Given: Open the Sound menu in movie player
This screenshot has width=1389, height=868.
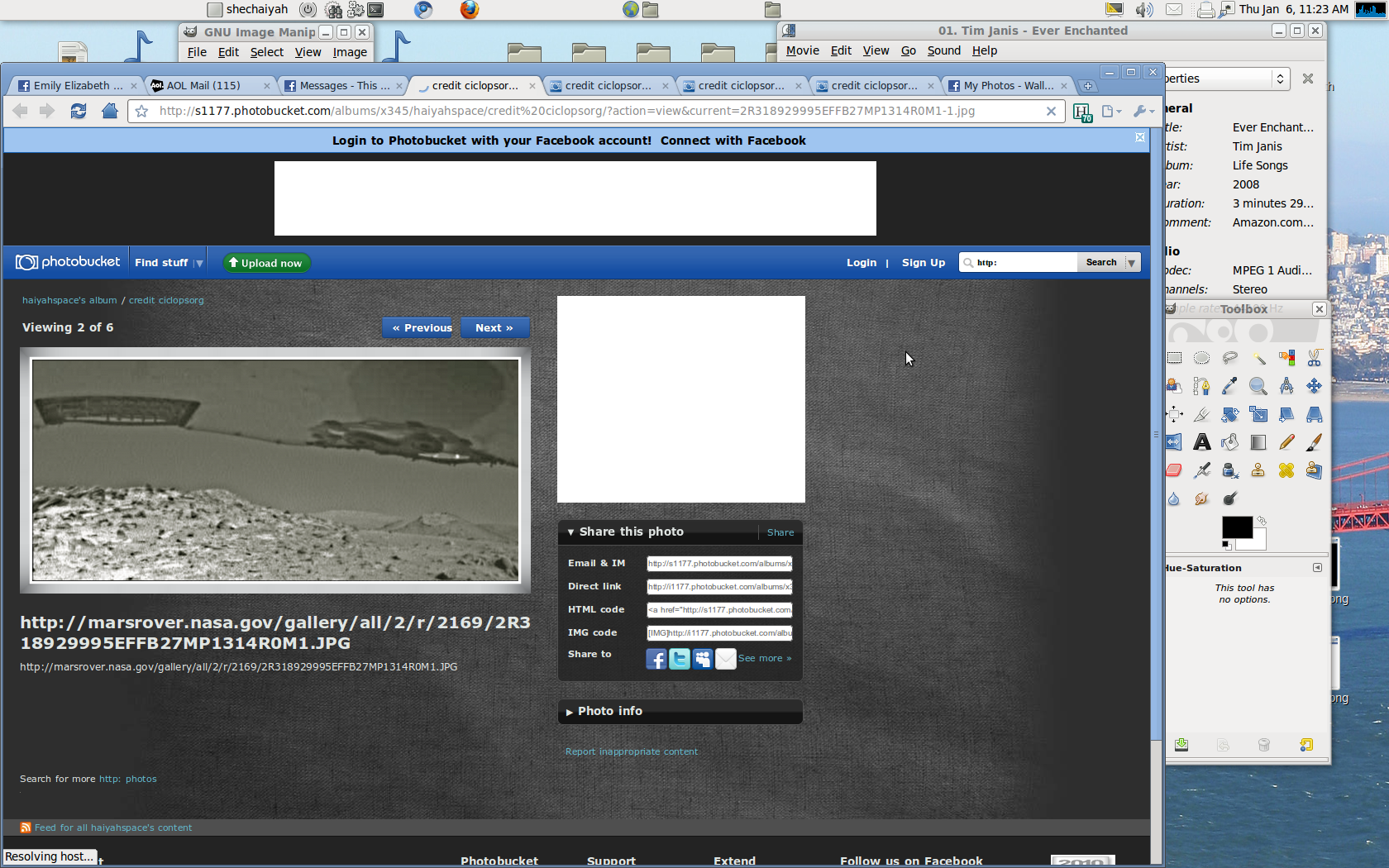Looking at the screenshot, I should (943, 50).
